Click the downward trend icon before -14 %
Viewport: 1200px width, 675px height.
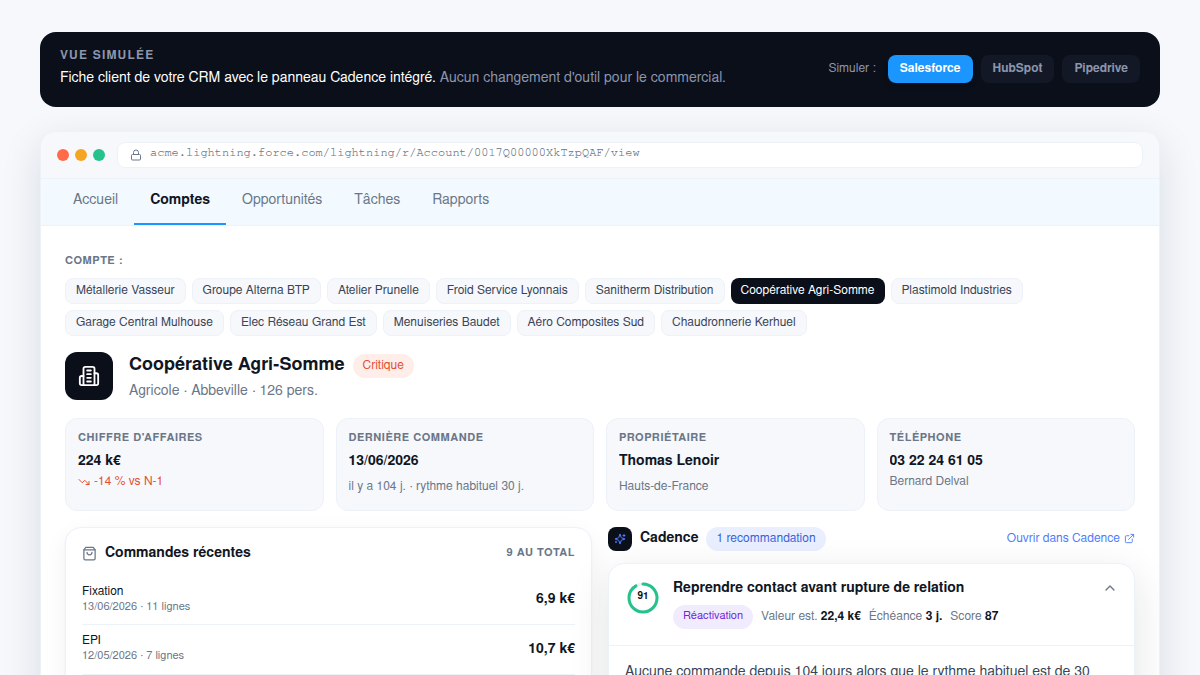[x=84, y=481]
